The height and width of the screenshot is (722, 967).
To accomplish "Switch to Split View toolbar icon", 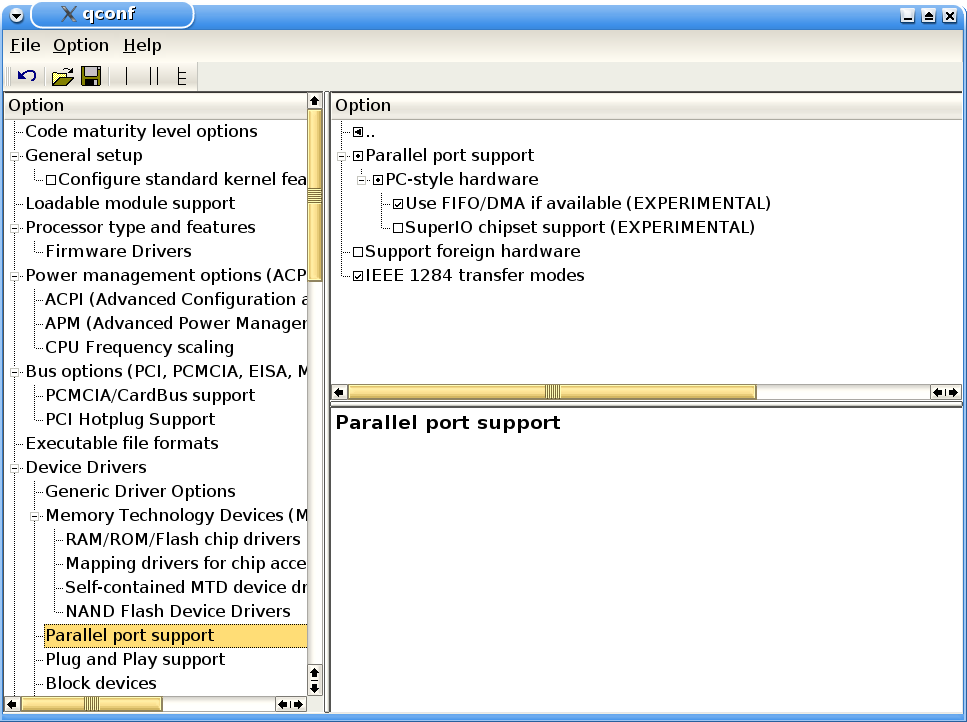I will 154,76.
